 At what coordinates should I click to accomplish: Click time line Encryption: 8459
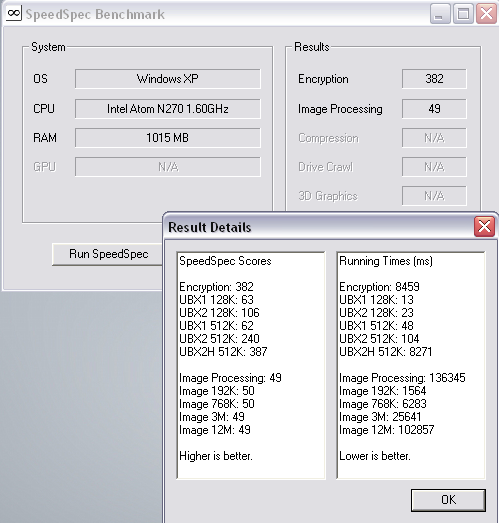tap(379, 287)
